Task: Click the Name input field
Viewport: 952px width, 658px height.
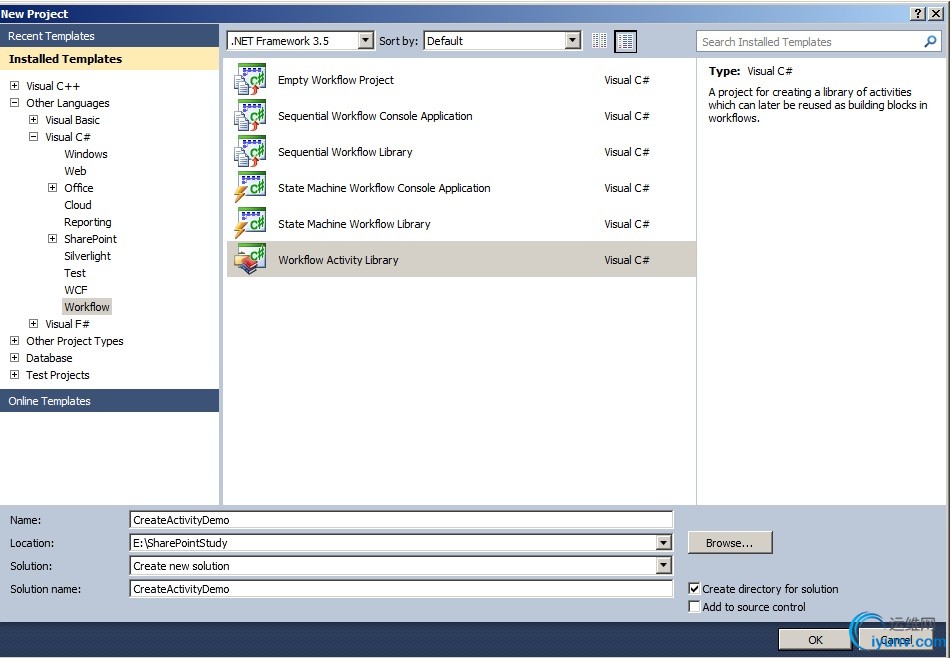Action: (401, 520)
